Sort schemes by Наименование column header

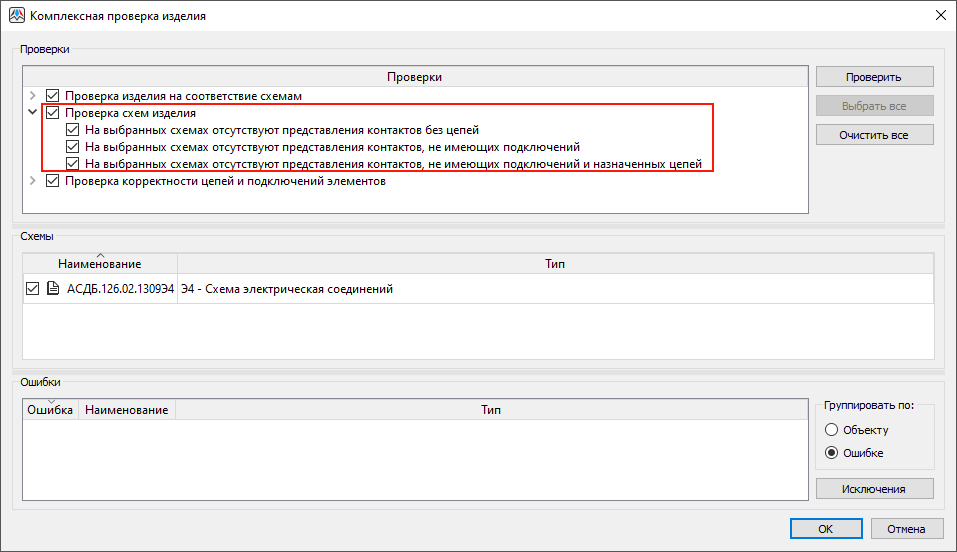pos(99,264)
